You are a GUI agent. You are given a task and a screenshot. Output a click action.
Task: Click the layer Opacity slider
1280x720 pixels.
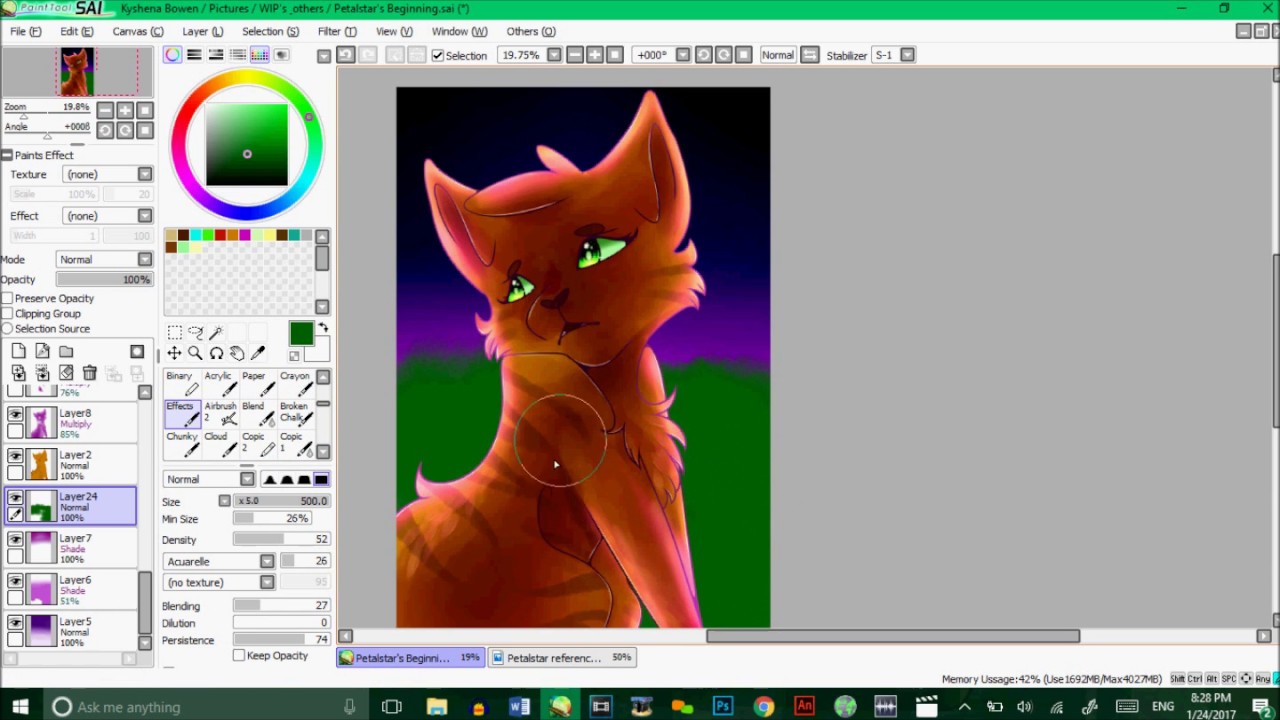(x=103, y=280)
